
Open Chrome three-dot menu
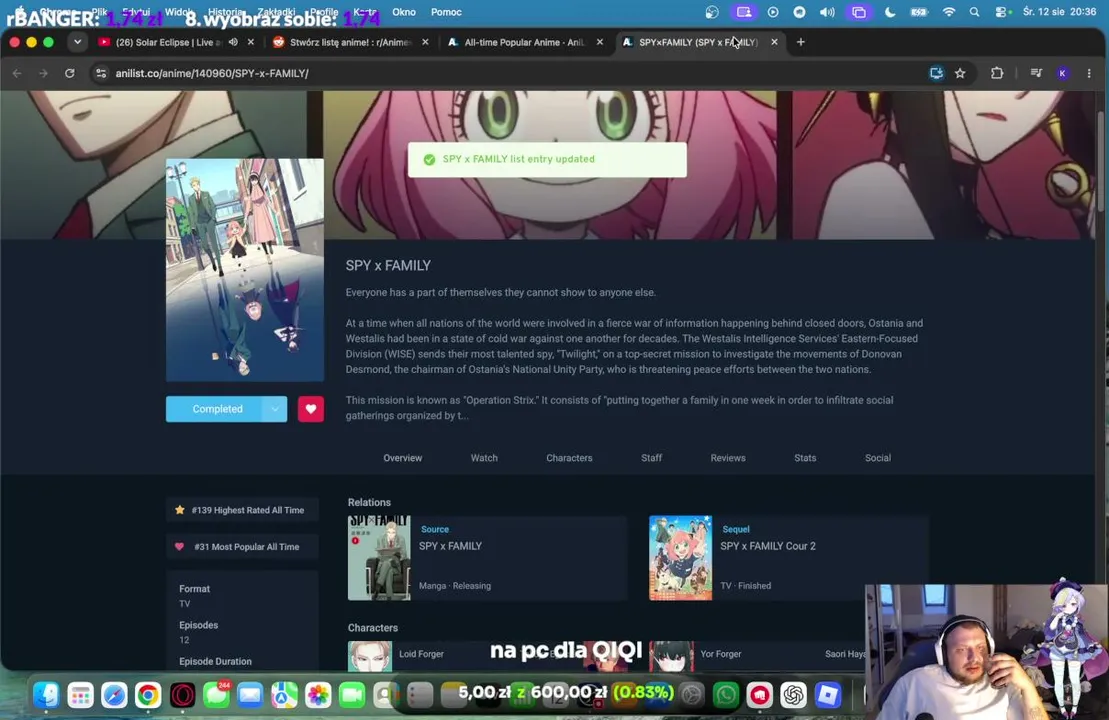[1088, 73]
